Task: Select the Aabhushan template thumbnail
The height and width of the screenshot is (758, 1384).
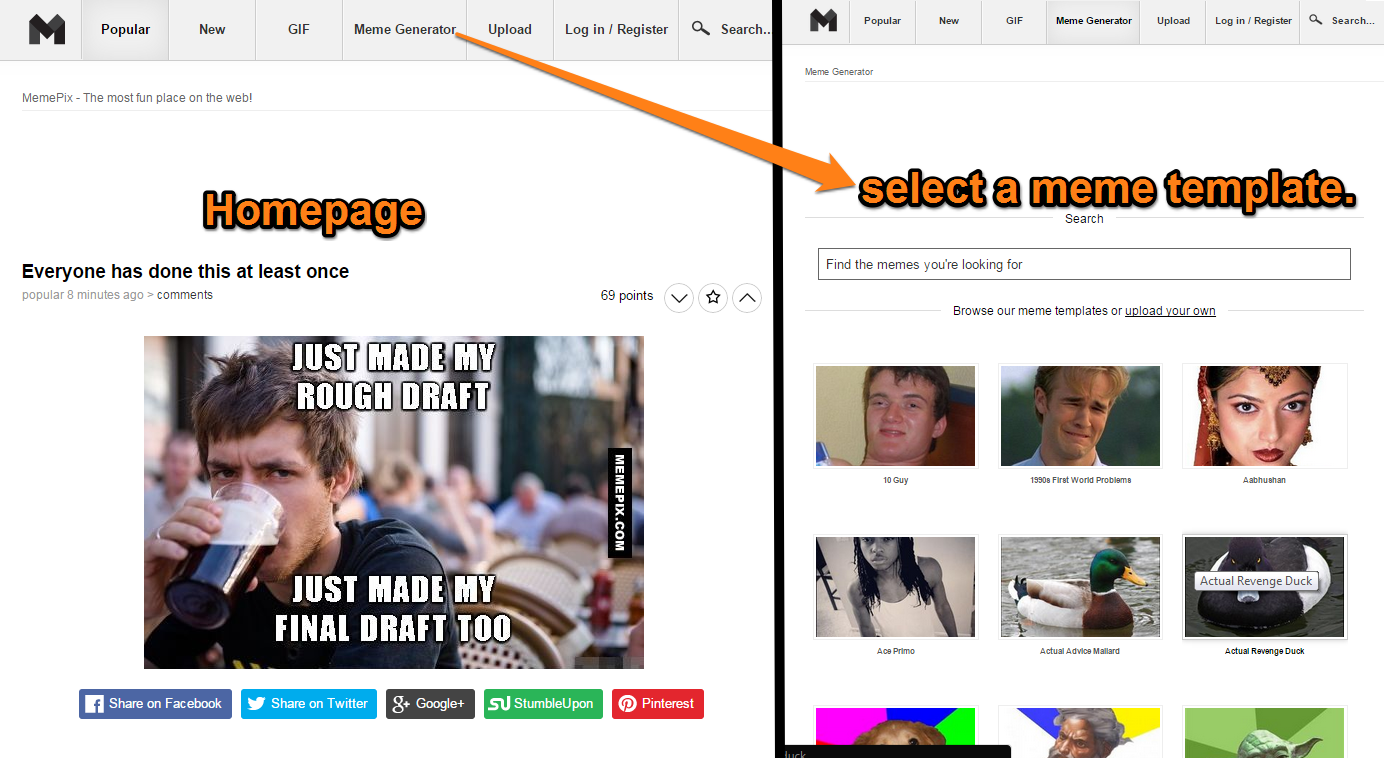Action: (x=1264, y=416)
